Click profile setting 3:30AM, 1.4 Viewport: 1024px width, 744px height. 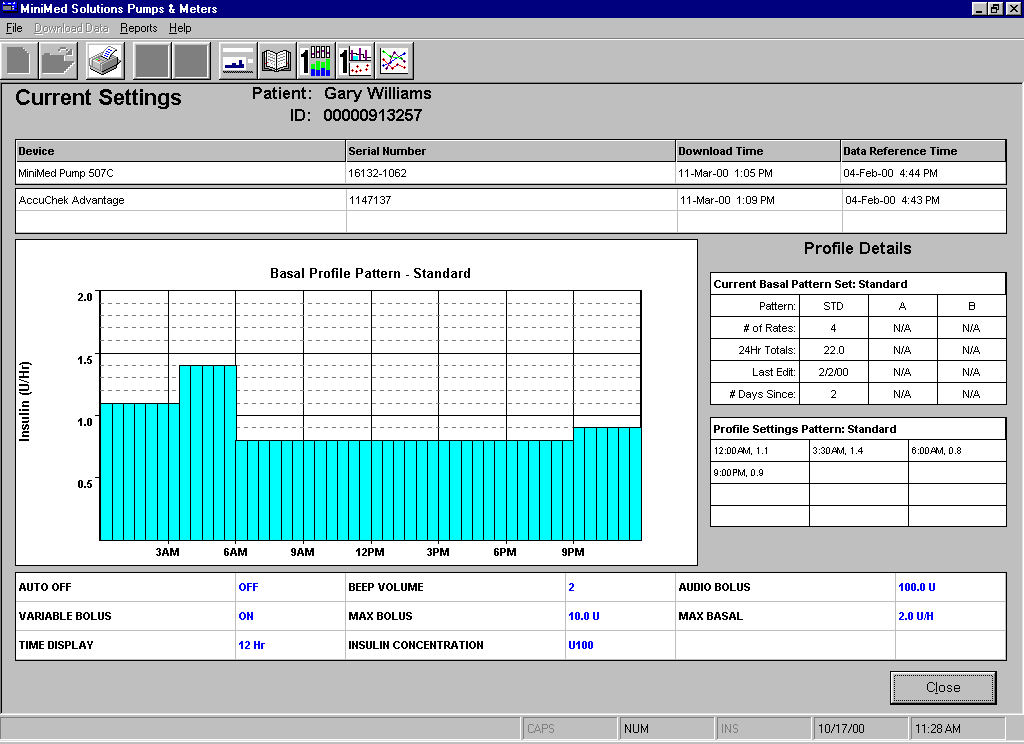tap(838, 451)
